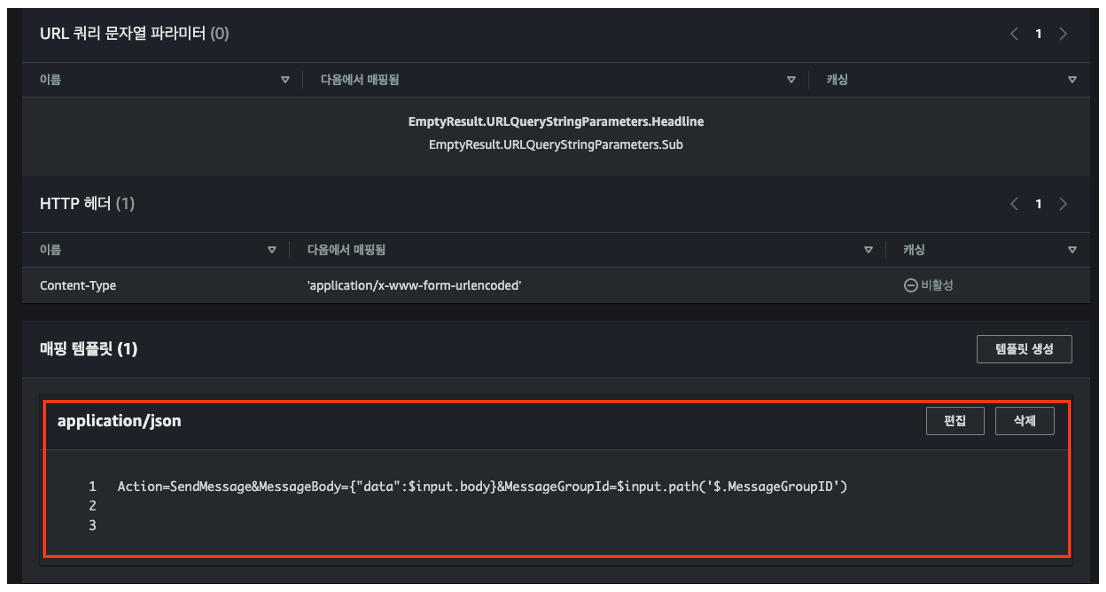The image size is (1106, 592).
Task: Sort URL query parameters by 이름 column
Action: point(285,80)
